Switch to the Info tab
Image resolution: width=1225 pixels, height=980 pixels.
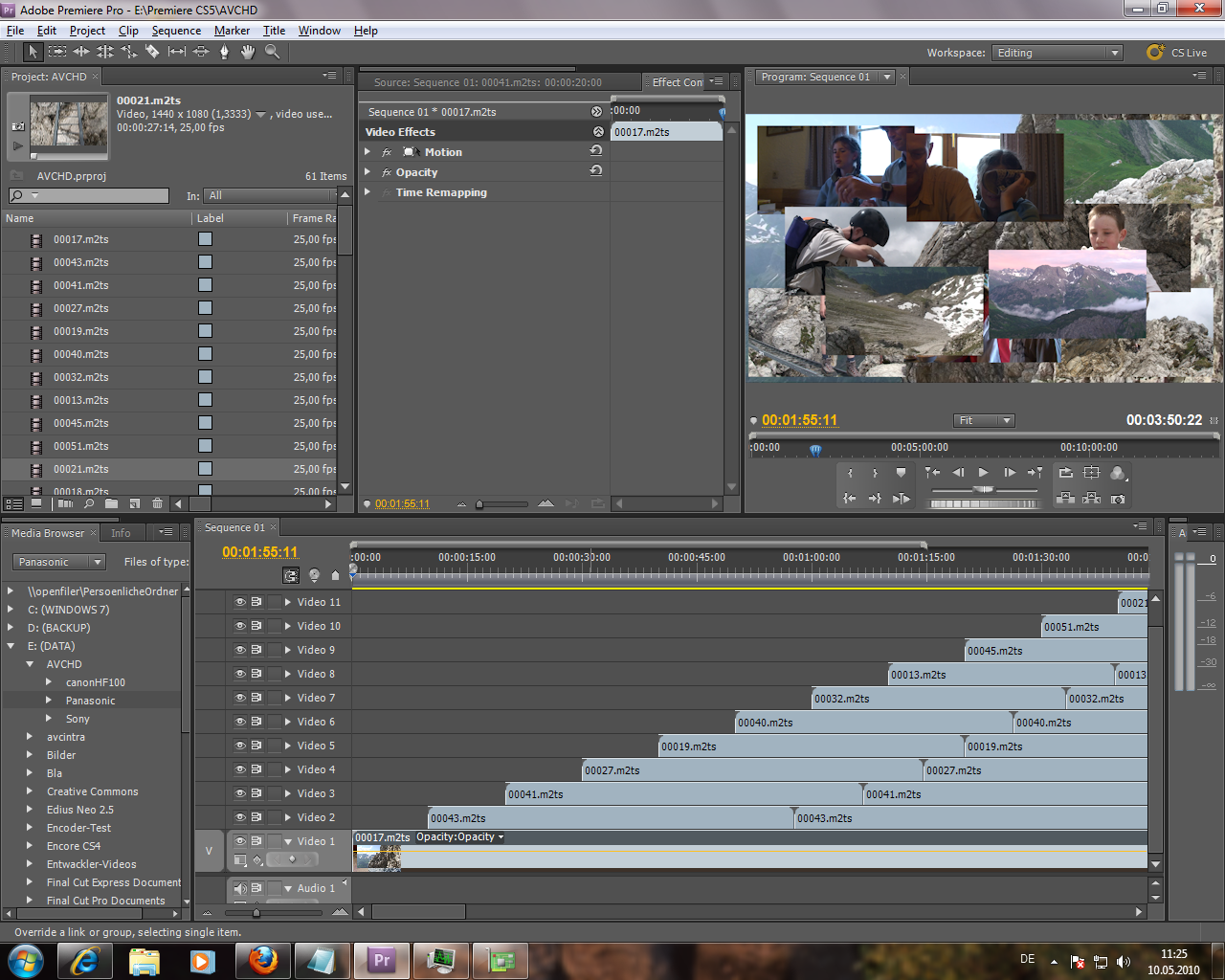click(121, 533)
